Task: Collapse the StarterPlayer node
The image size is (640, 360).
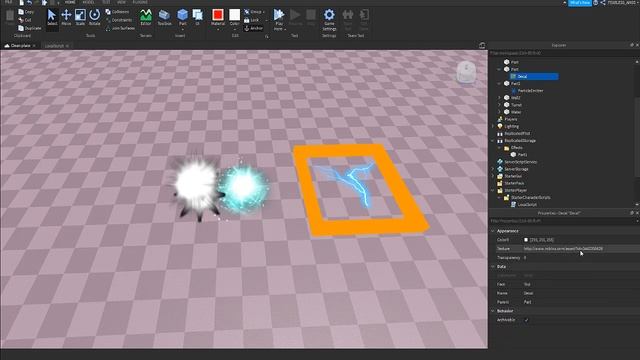Action: coord(493,191)
